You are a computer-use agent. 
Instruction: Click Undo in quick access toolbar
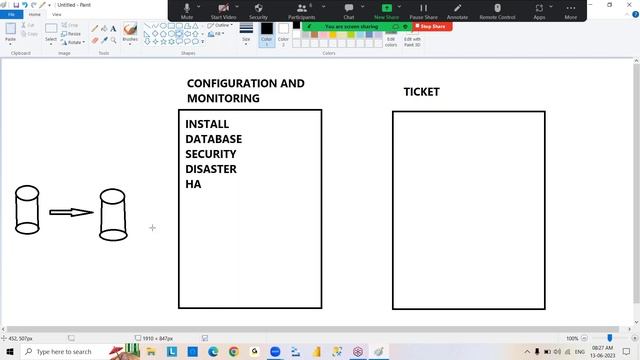coord(25,5)
